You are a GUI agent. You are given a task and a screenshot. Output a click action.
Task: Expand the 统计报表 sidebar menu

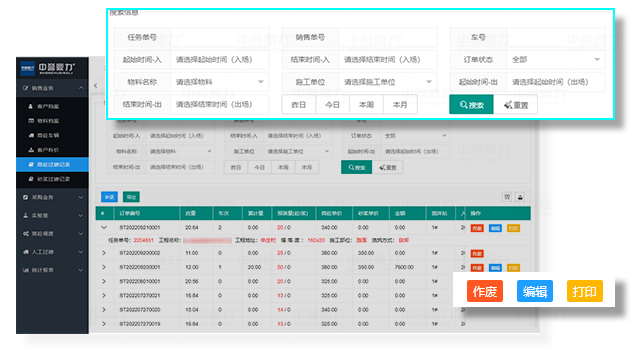[52, 270]
